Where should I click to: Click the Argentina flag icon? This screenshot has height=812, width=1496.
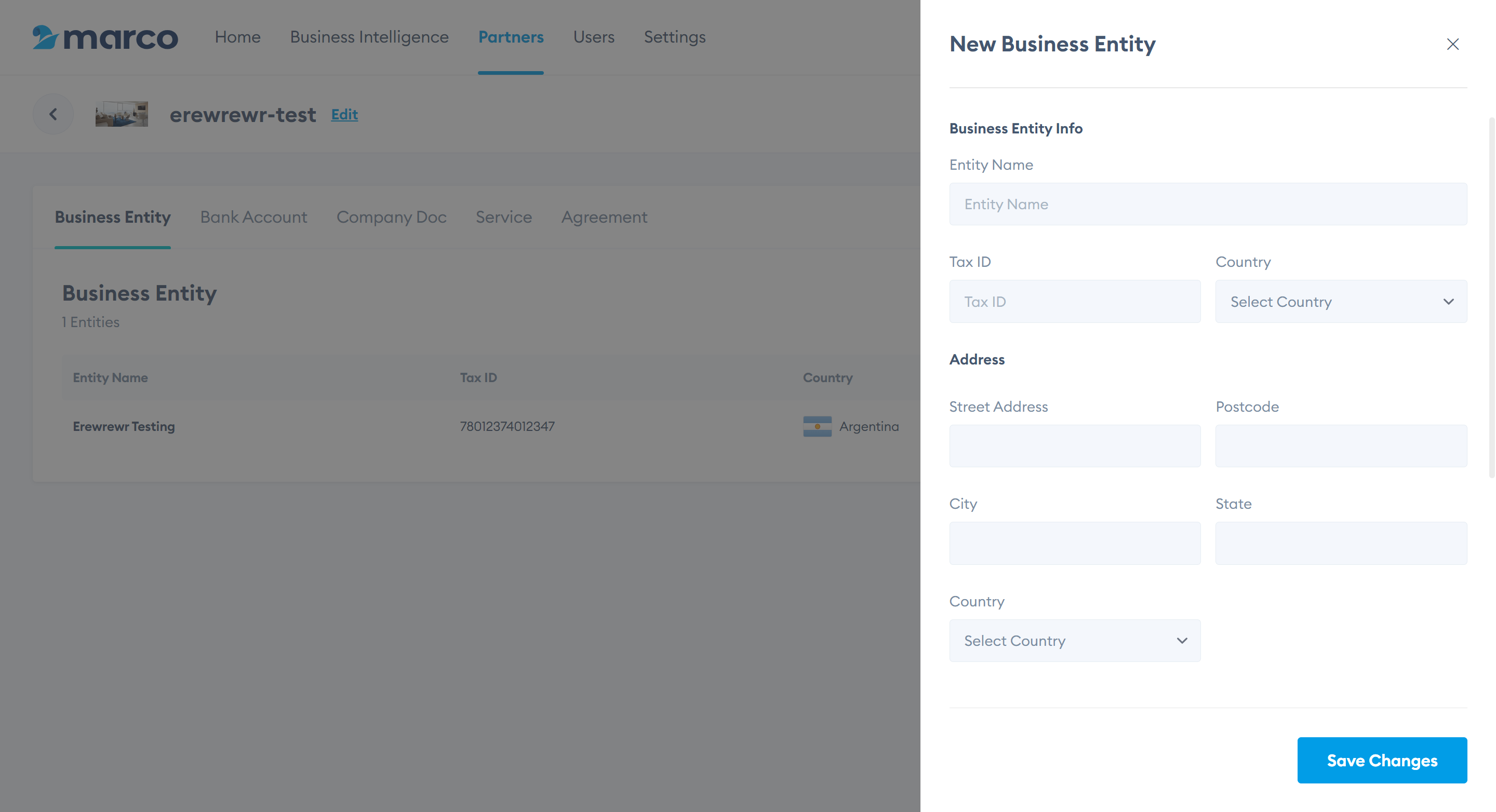tap(817, 427)
